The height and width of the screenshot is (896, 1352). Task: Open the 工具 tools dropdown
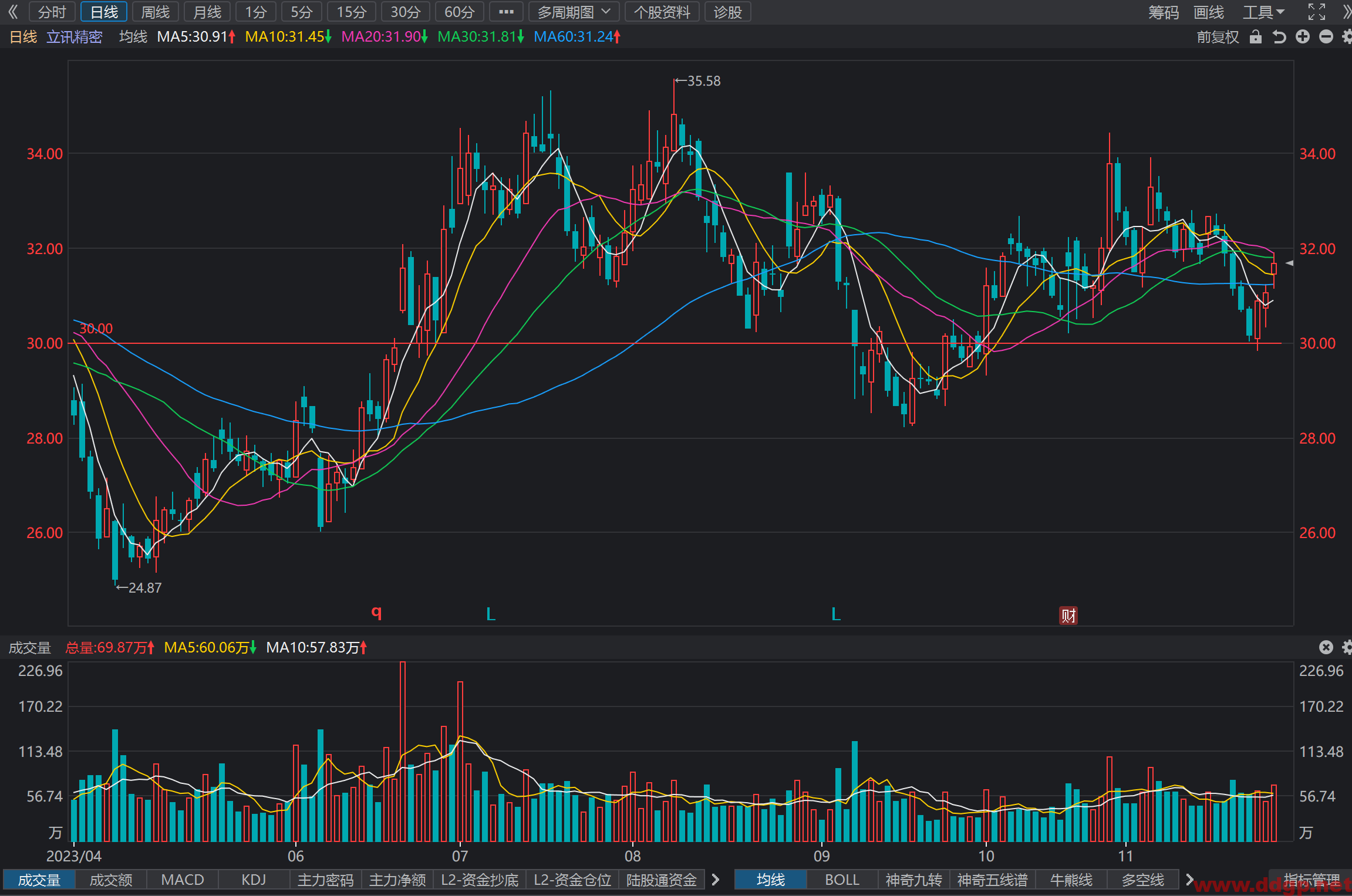click(x=1264, y=12)
